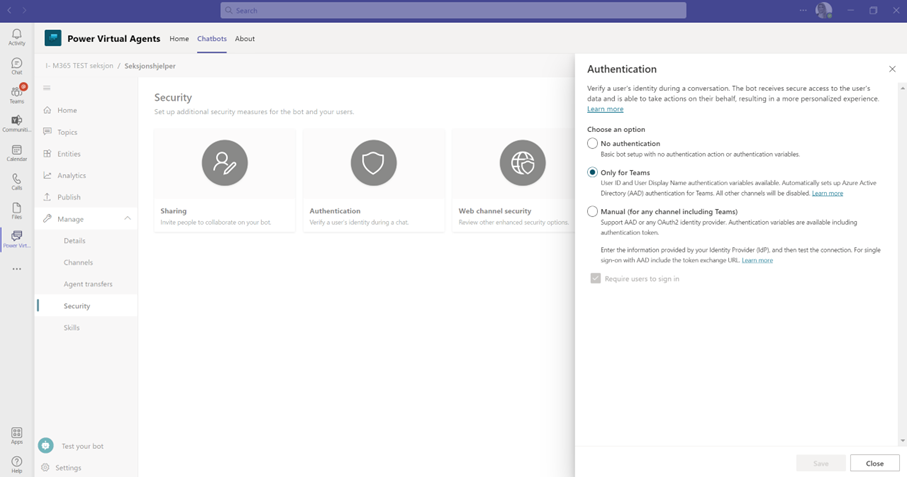The height and width of the screenshot is (477, 907).
Task: Open the title bar more options ellipsis
Action: click(x=803, y=10)
